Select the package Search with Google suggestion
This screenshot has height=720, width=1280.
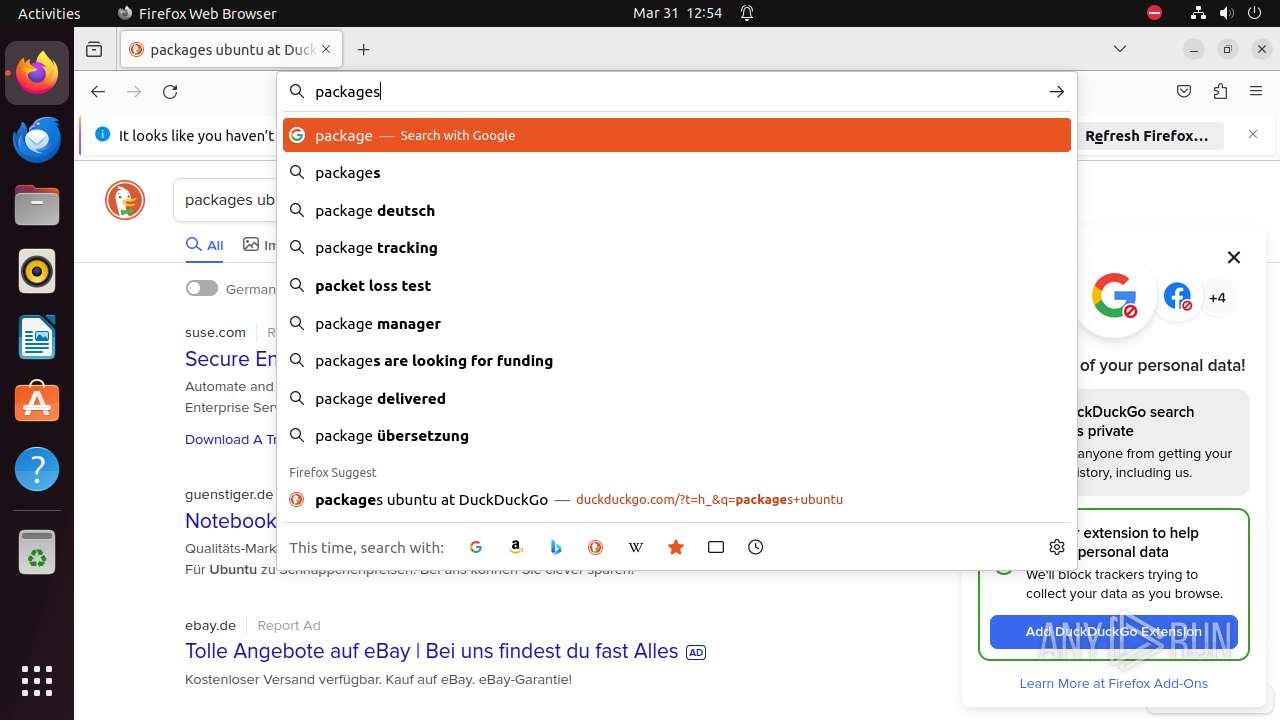[x=677, y=135]
